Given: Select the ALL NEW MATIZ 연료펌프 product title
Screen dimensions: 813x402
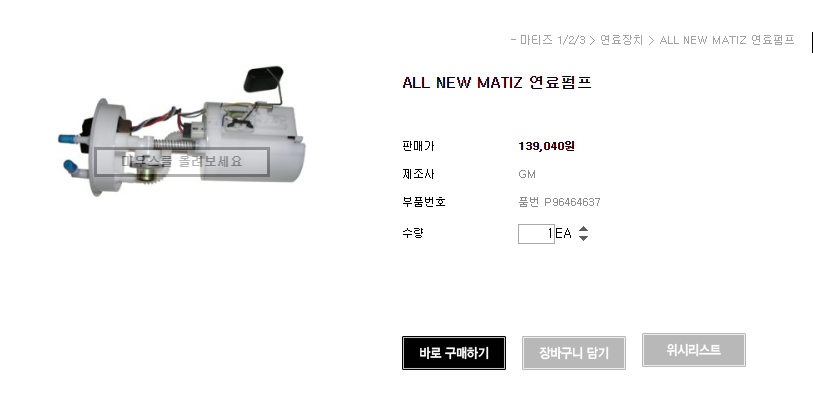Looking at the screenshot, I should [x=497, y=82].
